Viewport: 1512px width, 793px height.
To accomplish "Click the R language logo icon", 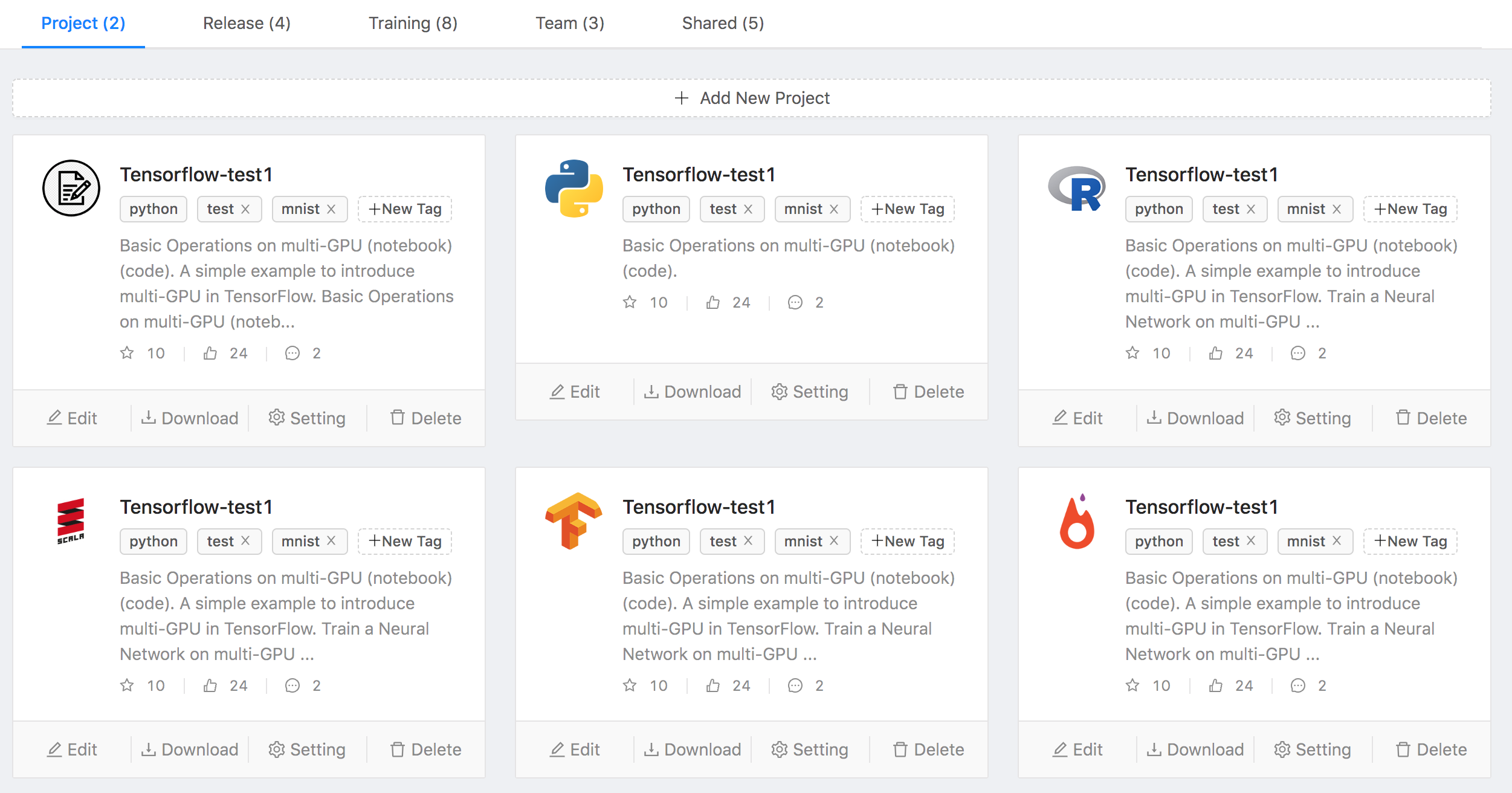I will click(x=1076, y=188).
